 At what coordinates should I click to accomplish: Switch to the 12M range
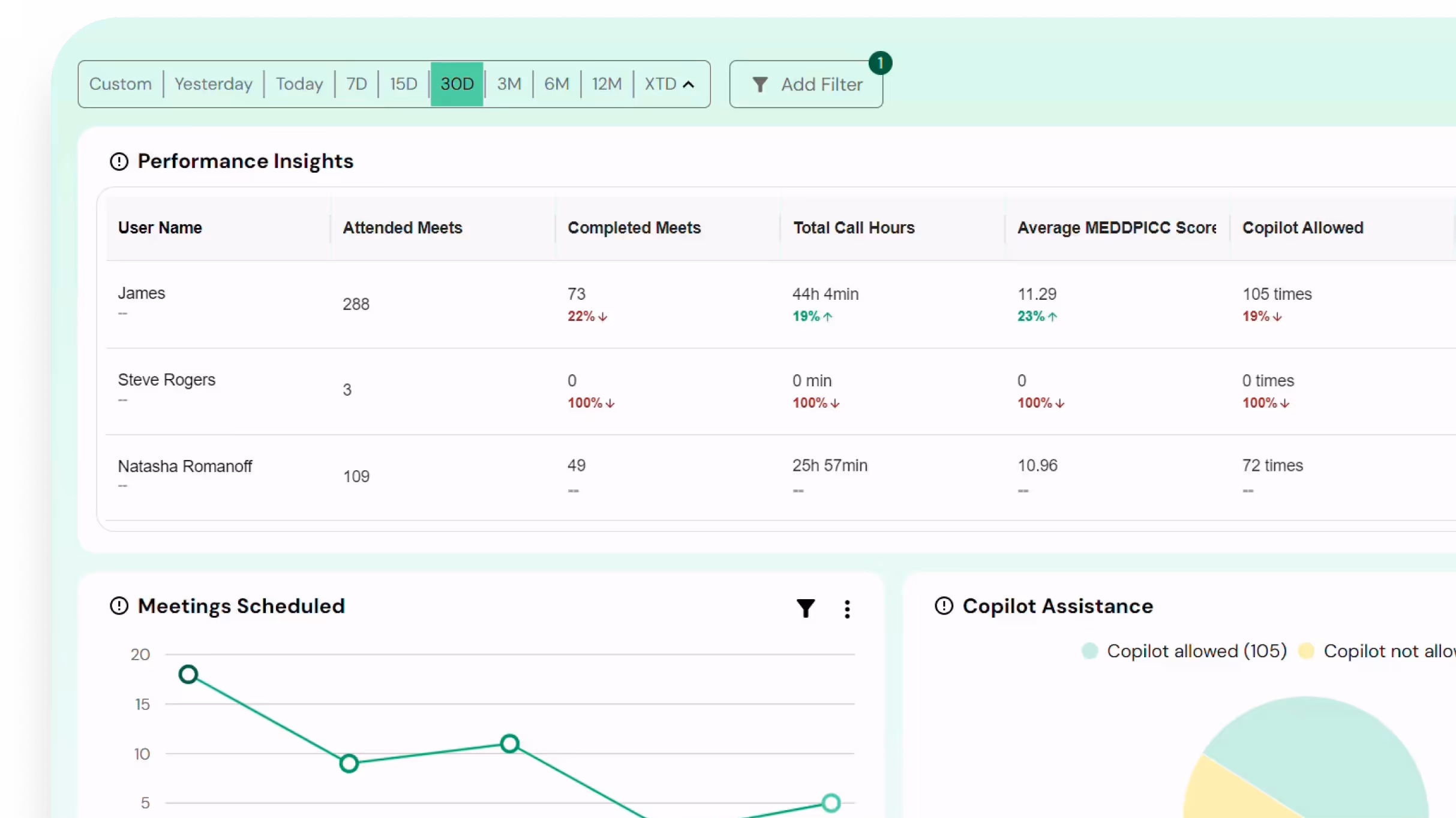(x=607, y=84)
